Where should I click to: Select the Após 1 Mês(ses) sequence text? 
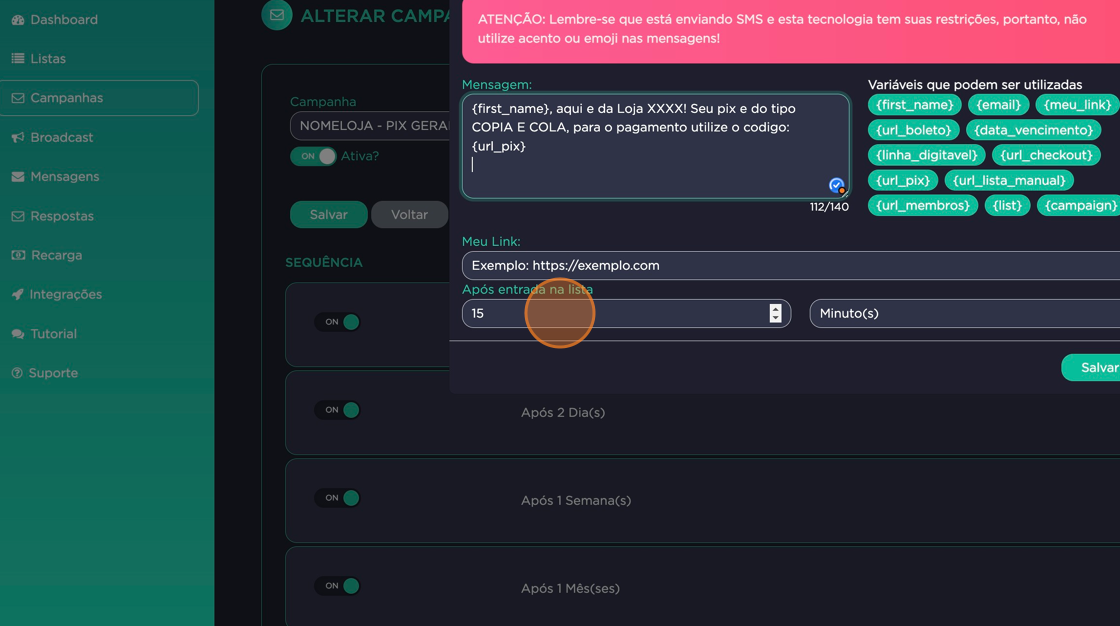[x=570, y=588]
